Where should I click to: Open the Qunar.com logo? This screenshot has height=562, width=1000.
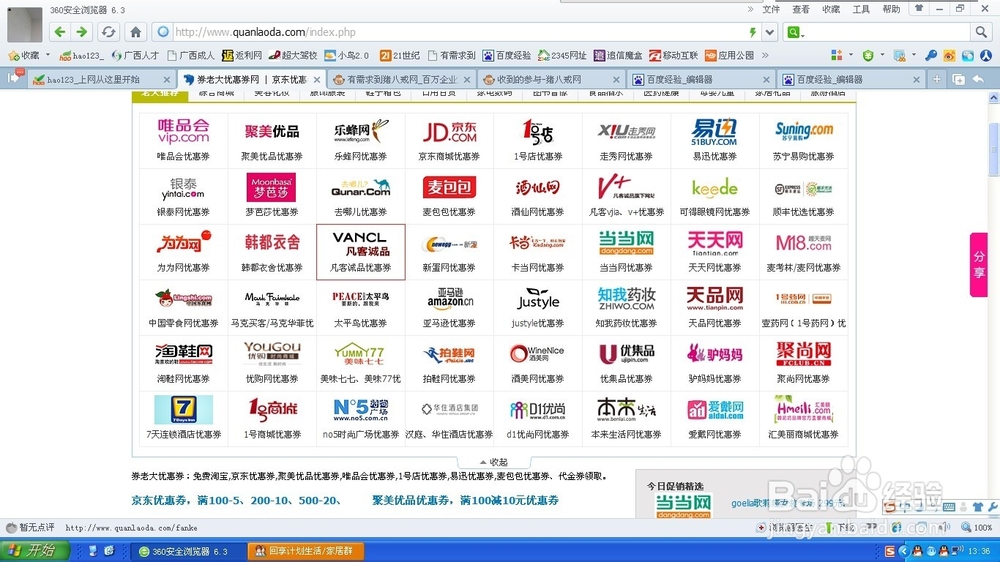[x=361, y=188]
